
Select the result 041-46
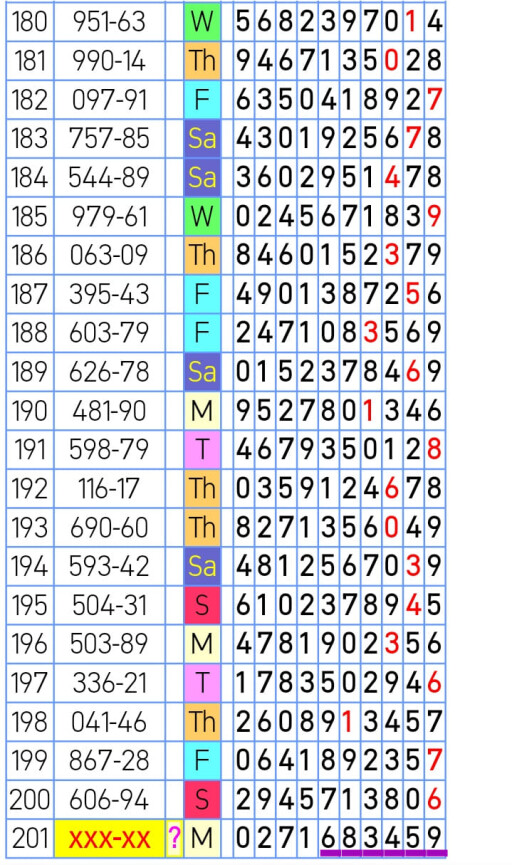(x=110, y=722)
